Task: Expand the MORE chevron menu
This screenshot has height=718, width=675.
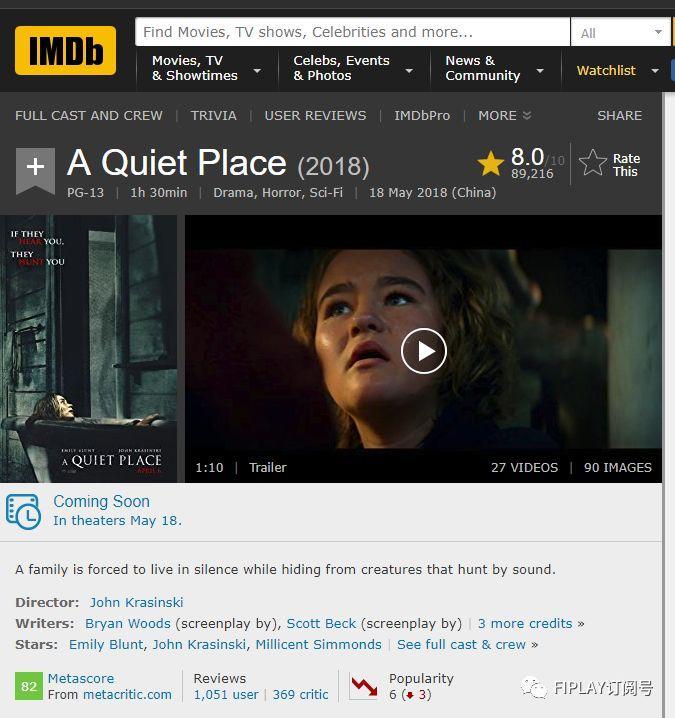Action: pos(505,115)
